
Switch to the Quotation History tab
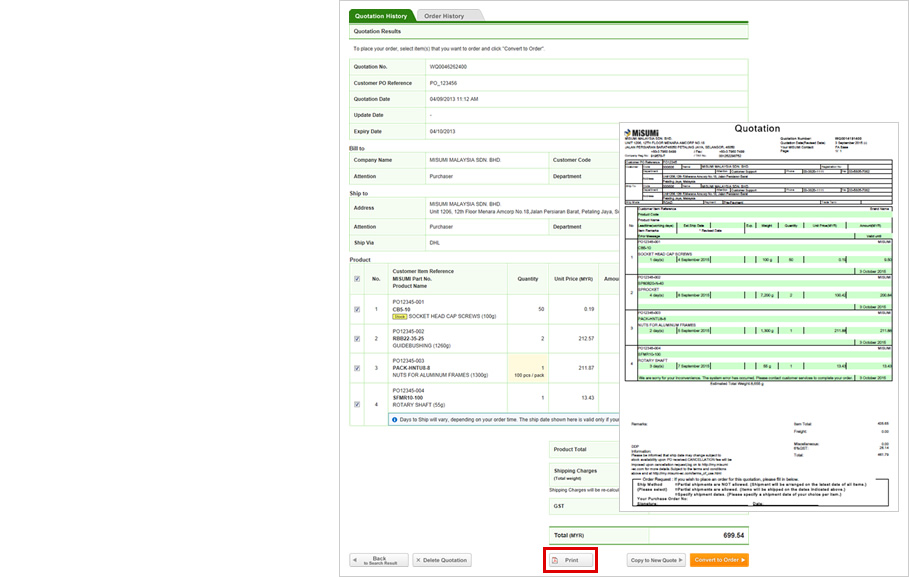click(x=381, y=16)
